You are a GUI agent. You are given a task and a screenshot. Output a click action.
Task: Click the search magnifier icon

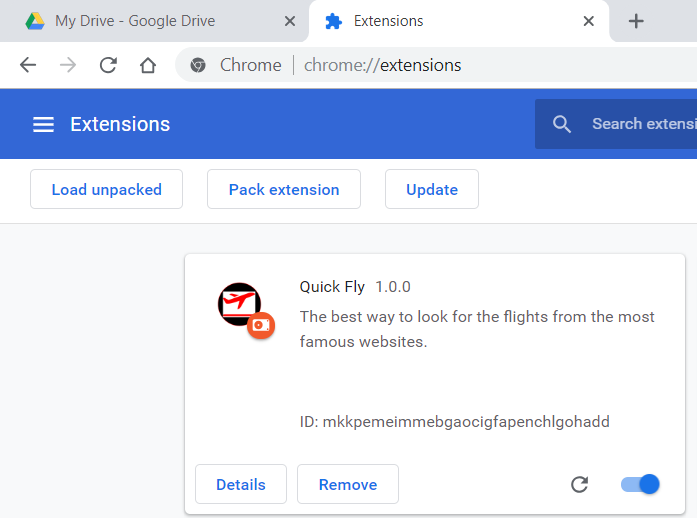pyautogui.click(x=562, y=124)
